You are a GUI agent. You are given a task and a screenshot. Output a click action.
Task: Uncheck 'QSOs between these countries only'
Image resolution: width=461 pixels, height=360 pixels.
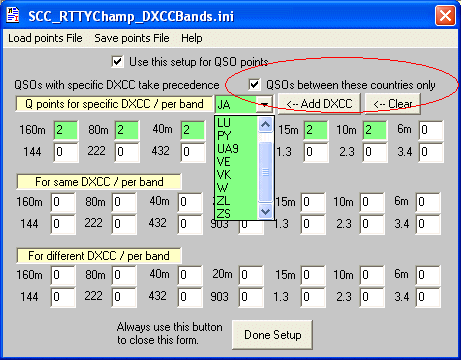point(254,85)
